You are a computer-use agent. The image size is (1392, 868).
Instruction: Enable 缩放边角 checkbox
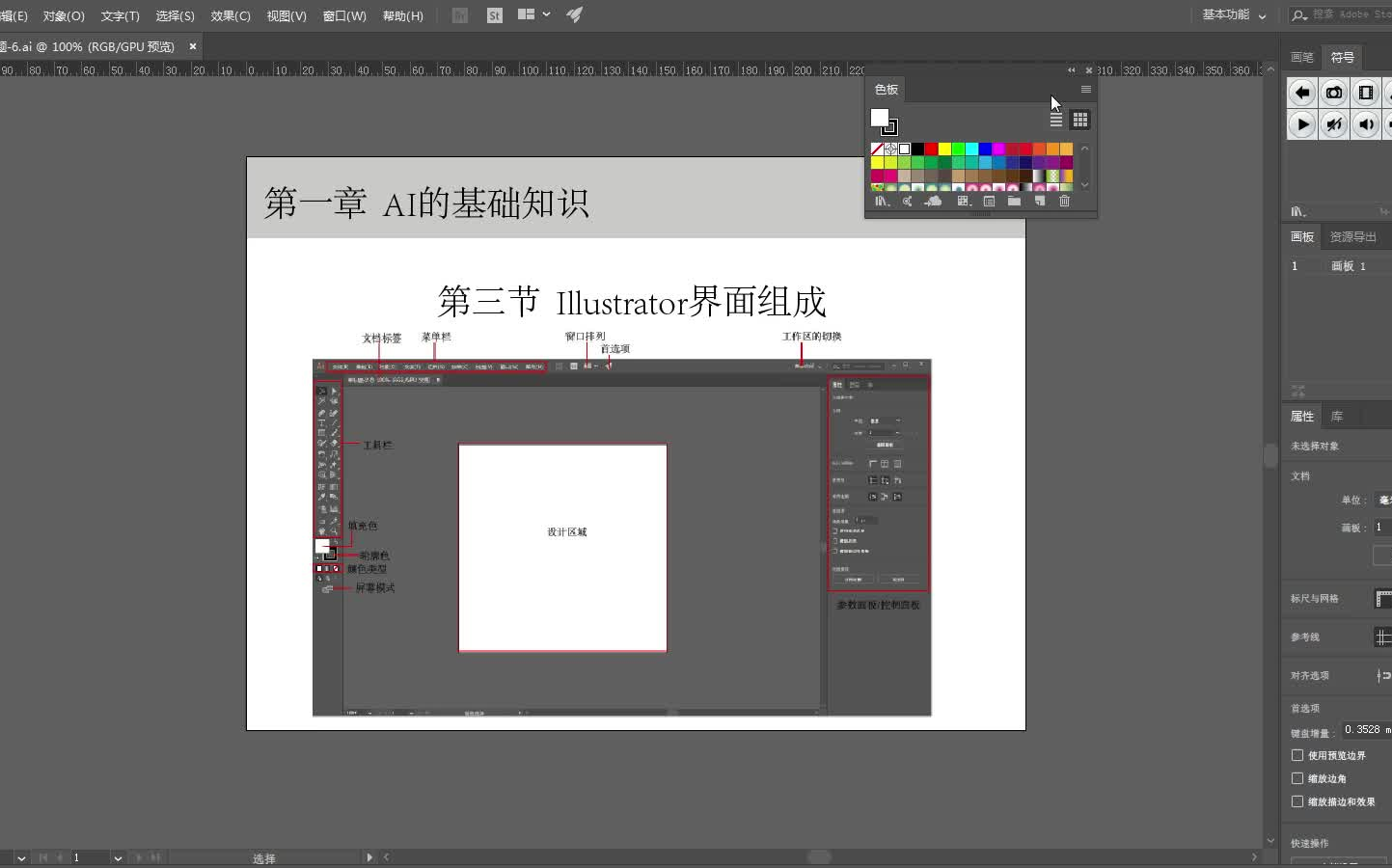[x=1297, y=778]
